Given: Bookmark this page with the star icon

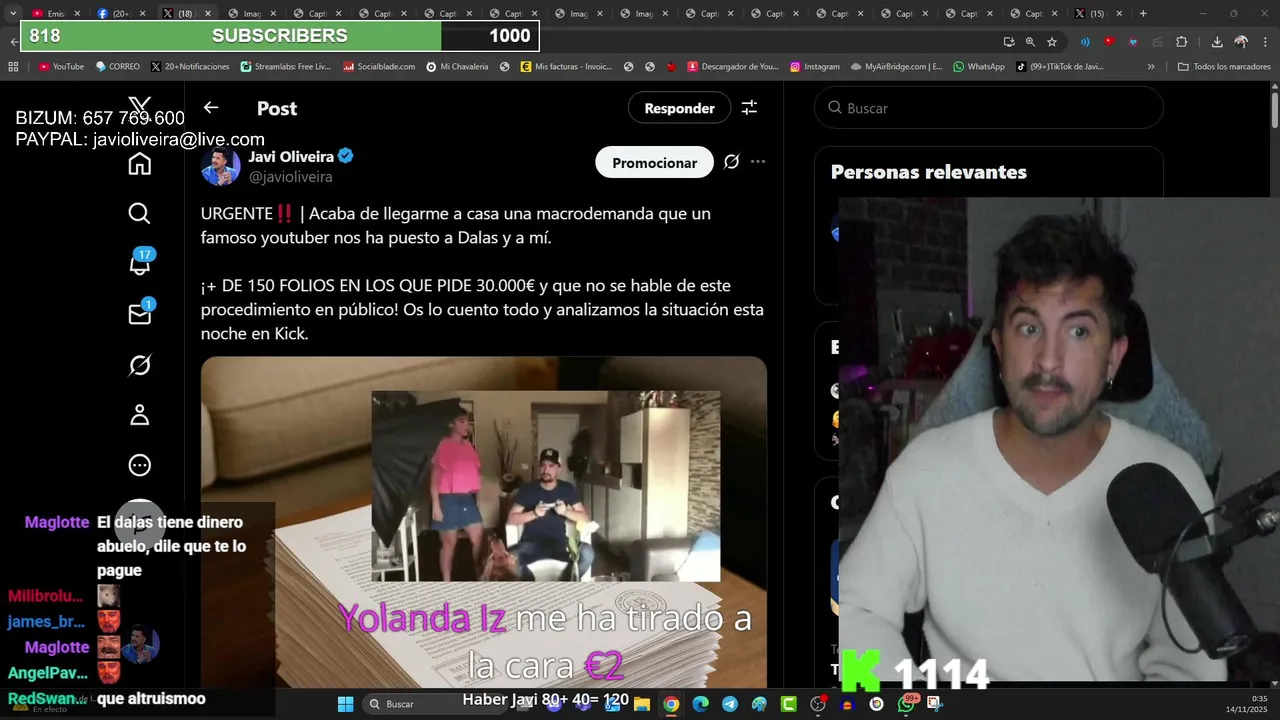Looking at the screenshot, I should point(1052,42).
